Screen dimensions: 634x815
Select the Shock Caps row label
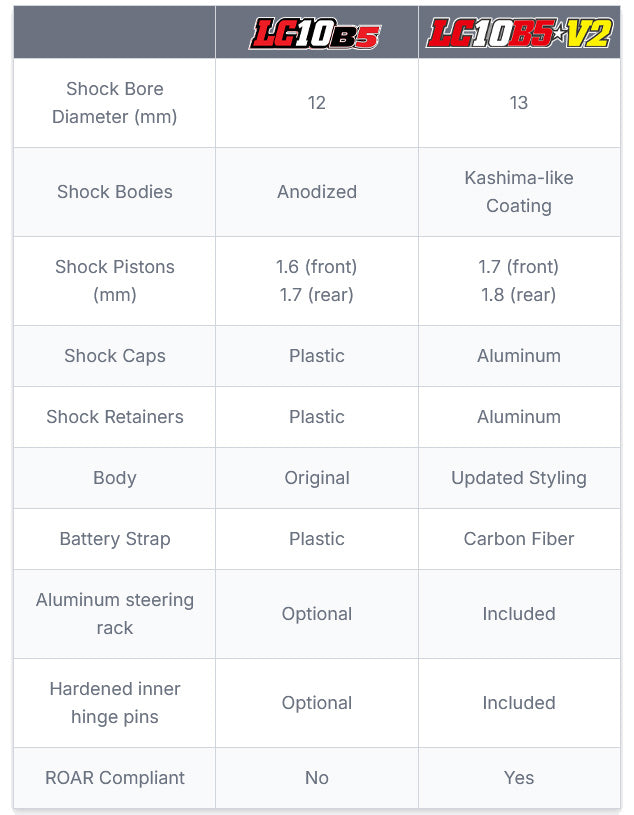[115, 356]
